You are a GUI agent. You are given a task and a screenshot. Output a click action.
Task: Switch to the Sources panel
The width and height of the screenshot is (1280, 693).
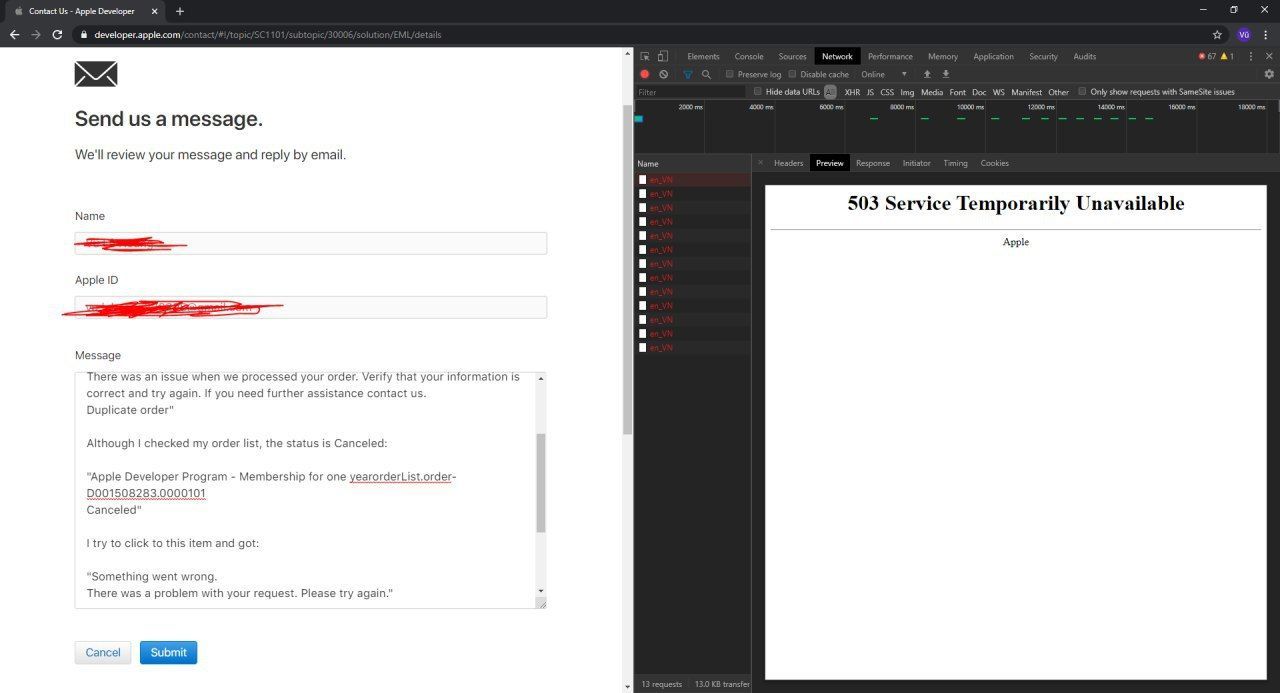click(x=792, y=56)
